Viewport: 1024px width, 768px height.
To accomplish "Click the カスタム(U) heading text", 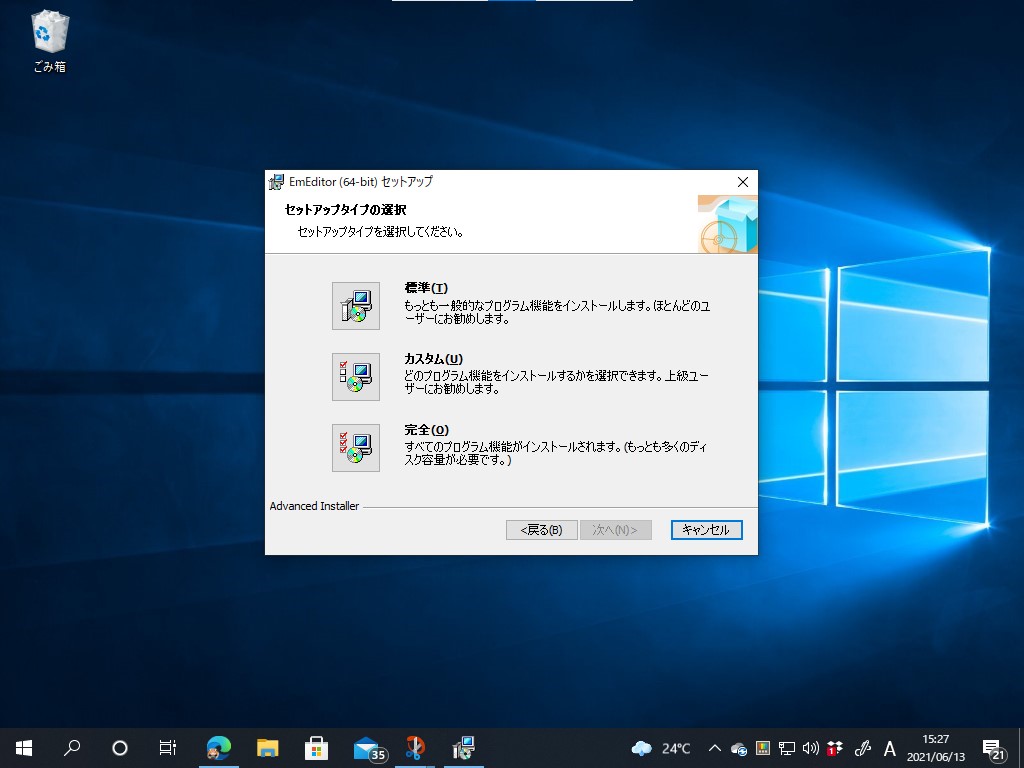I will click(x=434, y=359).
